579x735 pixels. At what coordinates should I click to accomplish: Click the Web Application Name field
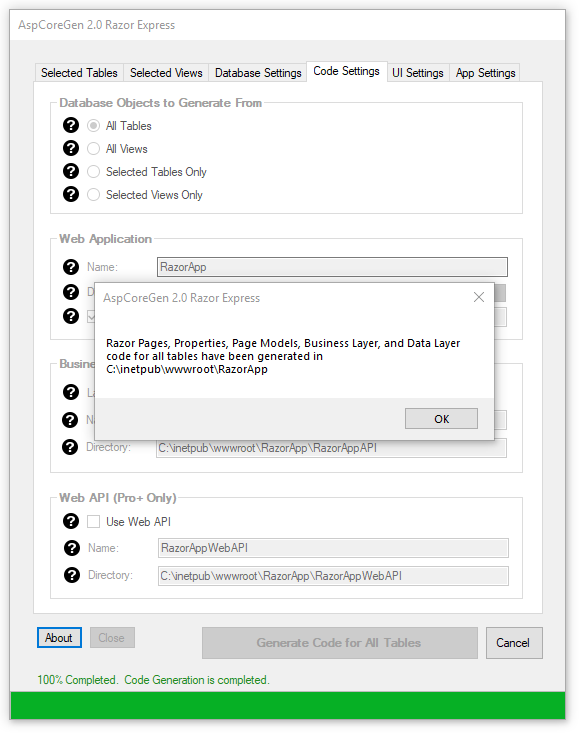point(332,267)
